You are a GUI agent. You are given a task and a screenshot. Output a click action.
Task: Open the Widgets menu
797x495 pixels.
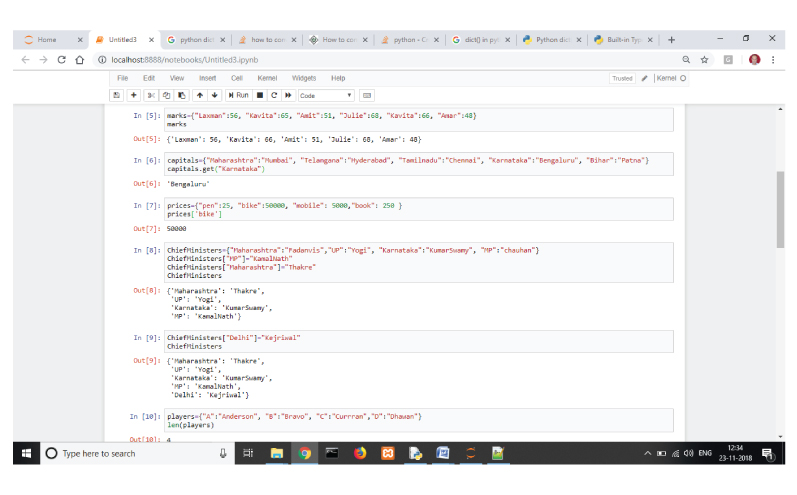303,78
